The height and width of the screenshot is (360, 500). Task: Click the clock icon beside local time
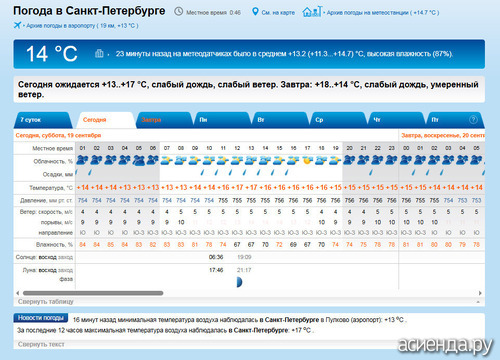179,12
